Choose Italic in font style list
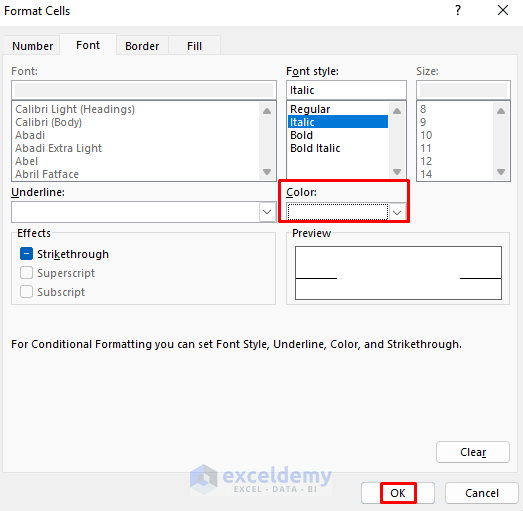Image resolution: width=523 pixels, height=511 pixels. pyautogui.click(x=338, y=122)
